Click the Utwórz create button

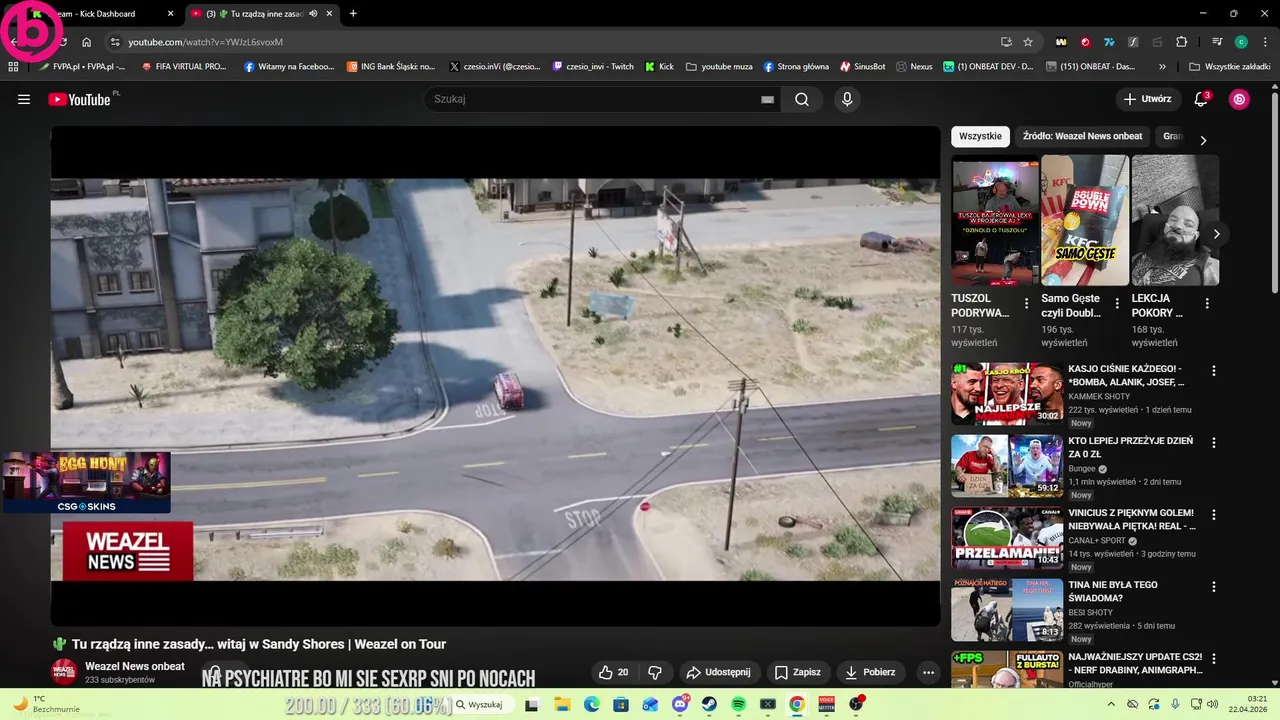[1147, 99]
